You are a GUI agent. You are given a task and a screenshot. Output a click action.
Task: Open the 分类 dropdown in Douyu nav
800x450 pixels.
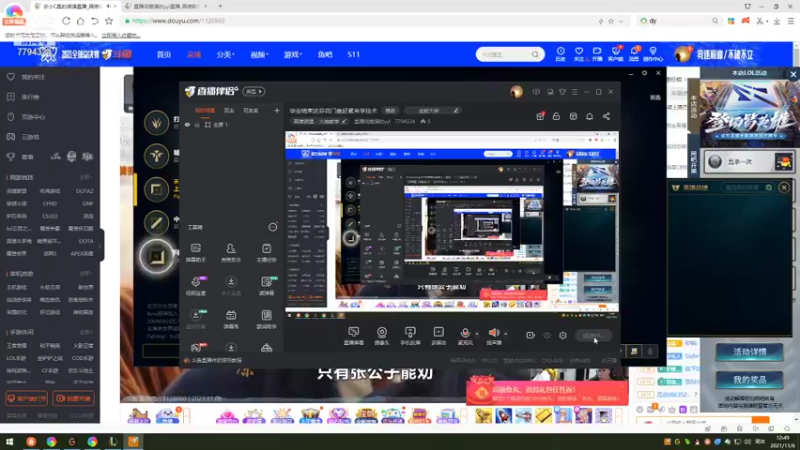[225, 54]
